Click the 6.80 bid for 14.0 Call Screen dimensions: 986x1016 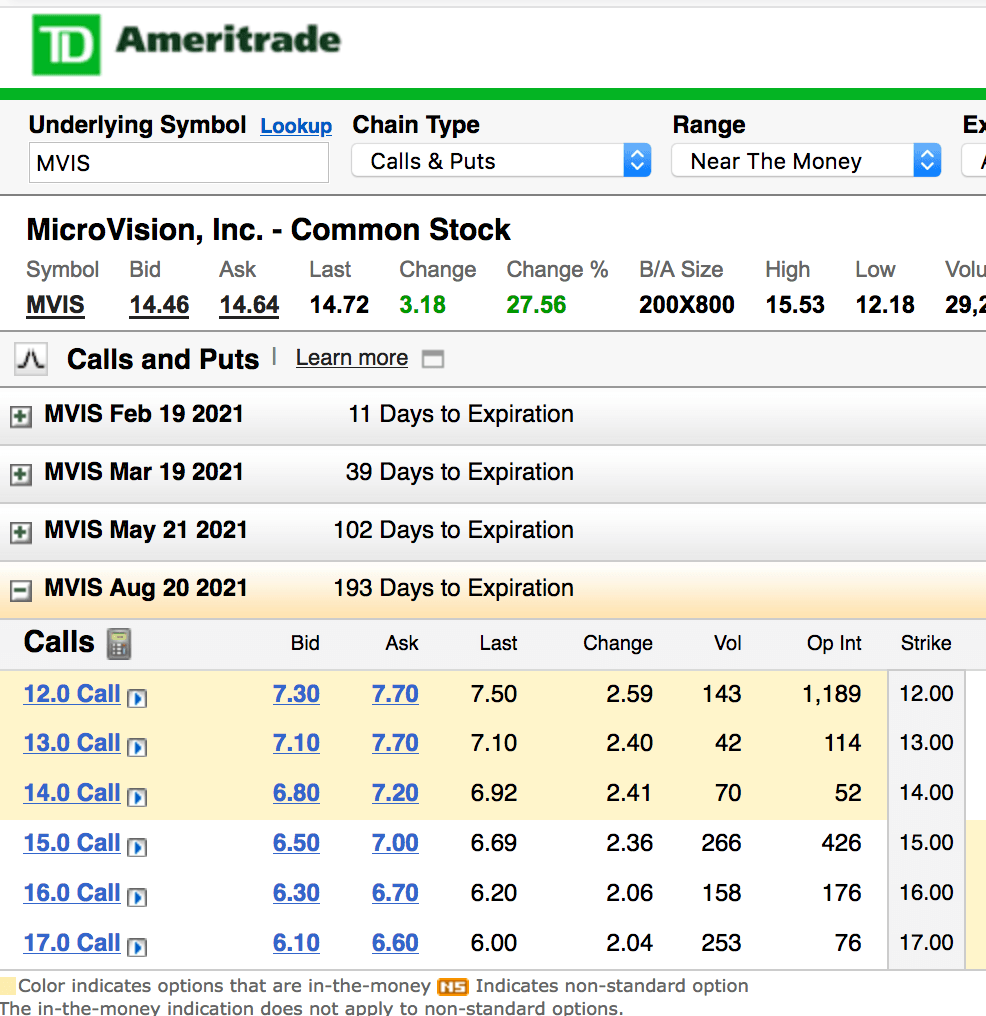tap(296, 792)
